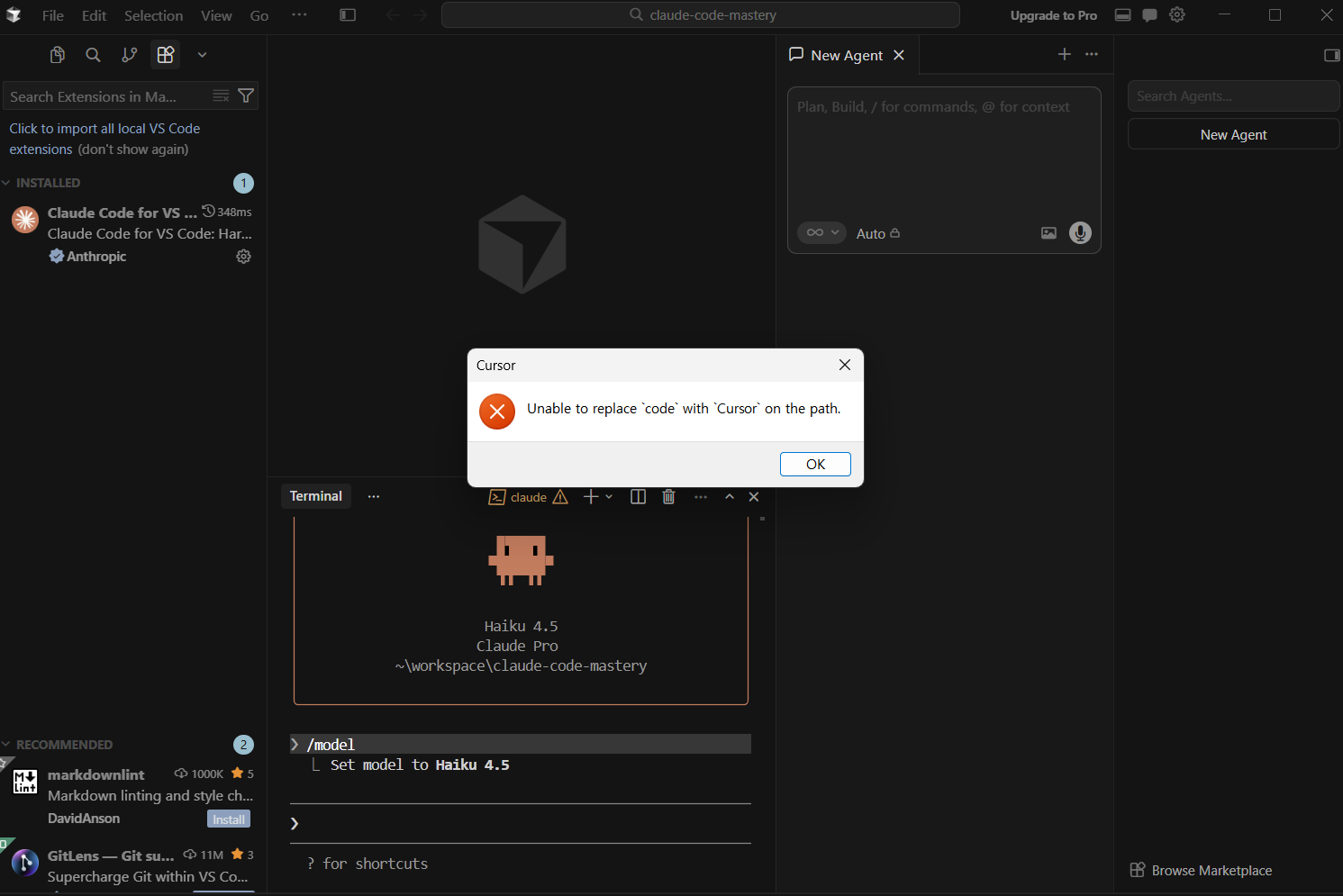The height and width of the screenshot is (896, 1343).
Task: Open the Source Control view icon
Action: (x=130, y=55)
